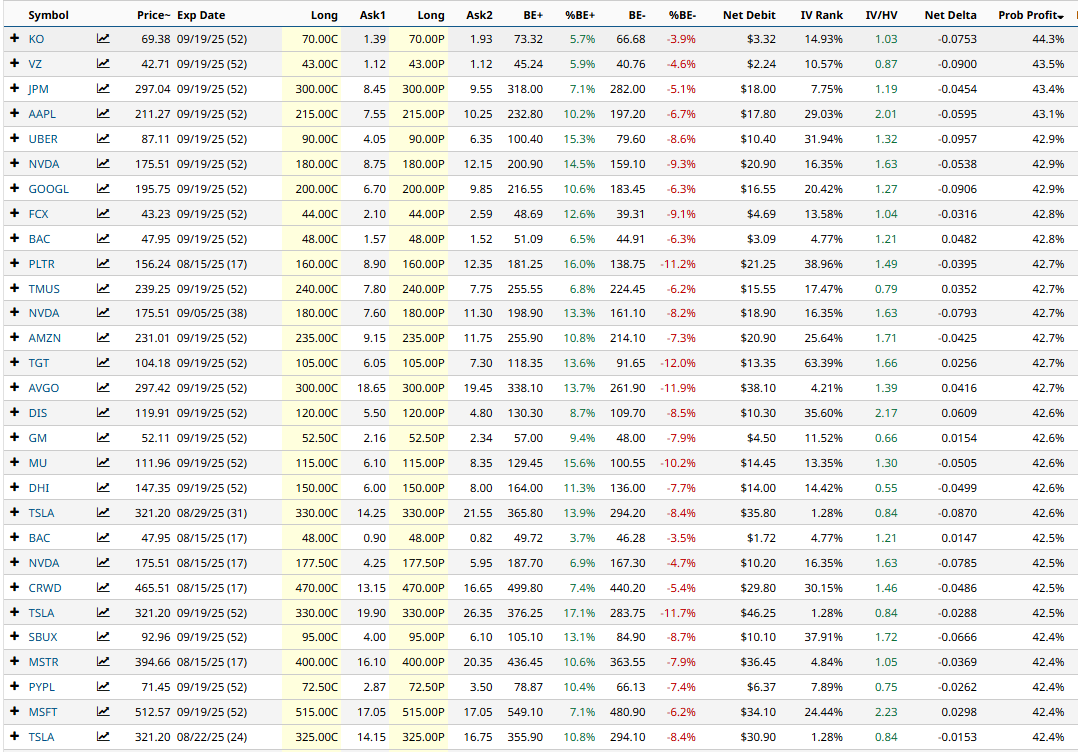The image size is (1078, 752).
Task: Show GM chart icon
Action: (x=103, y=438)
